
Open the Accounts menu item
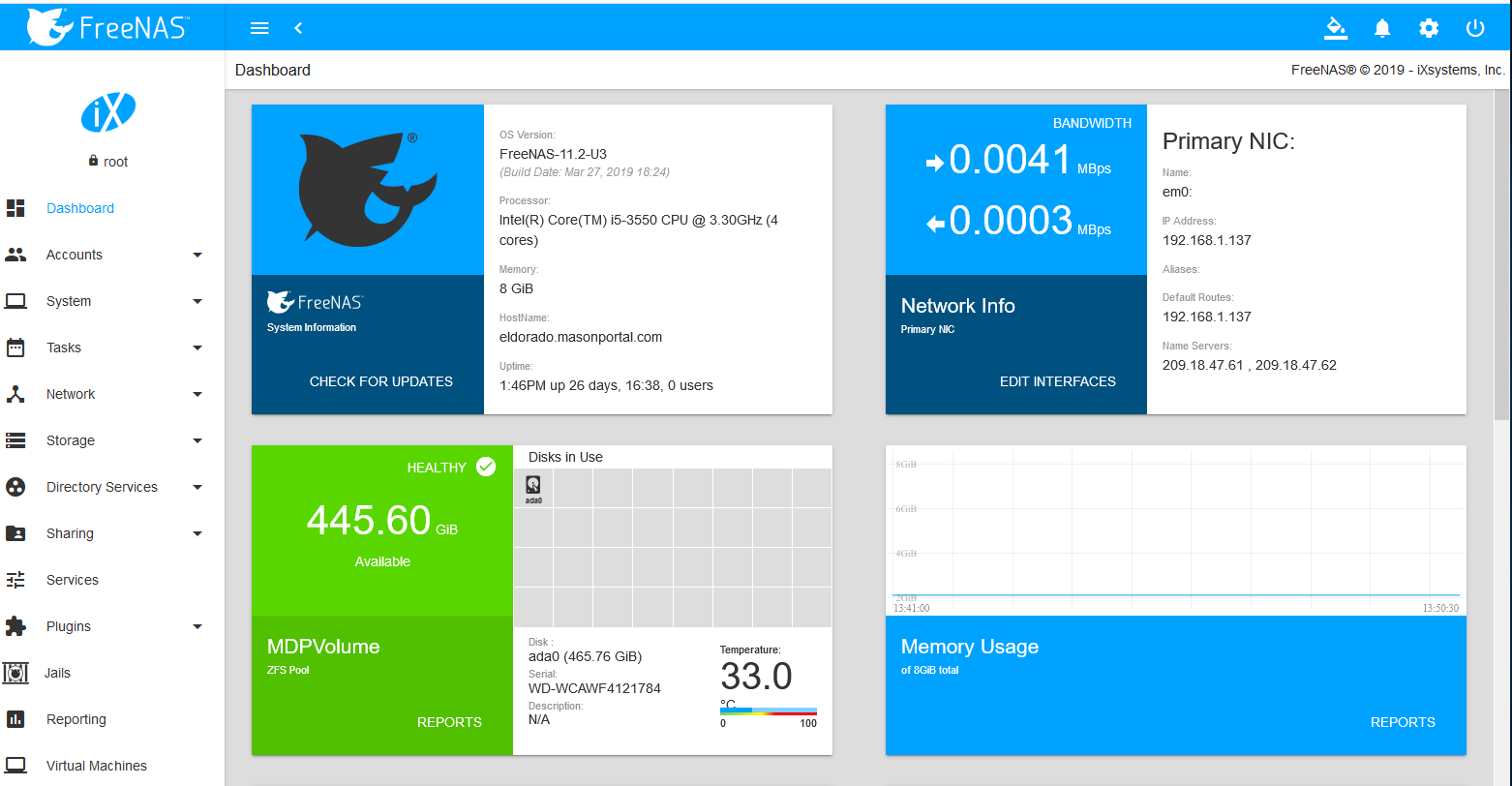pyautogui.click(x=112, y=255)
